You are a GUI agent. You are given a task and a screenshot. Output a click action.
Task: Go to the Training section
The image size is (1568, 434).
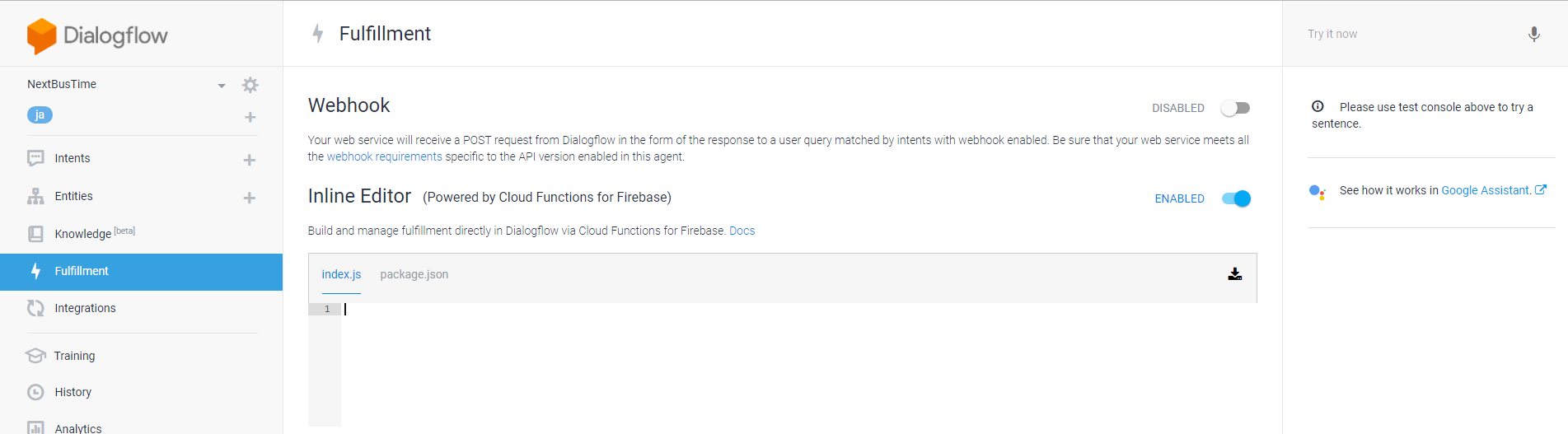point(74,356)
